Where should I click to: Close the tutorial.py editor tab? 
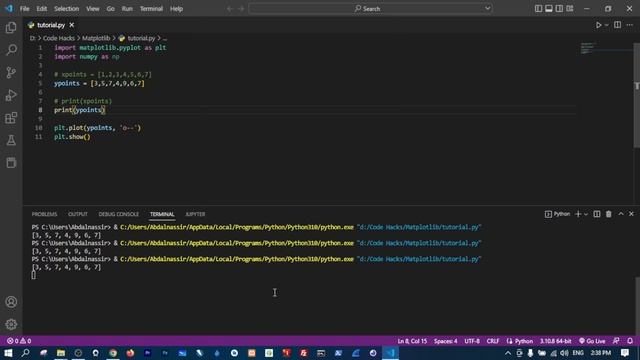[x=72, y=25]
